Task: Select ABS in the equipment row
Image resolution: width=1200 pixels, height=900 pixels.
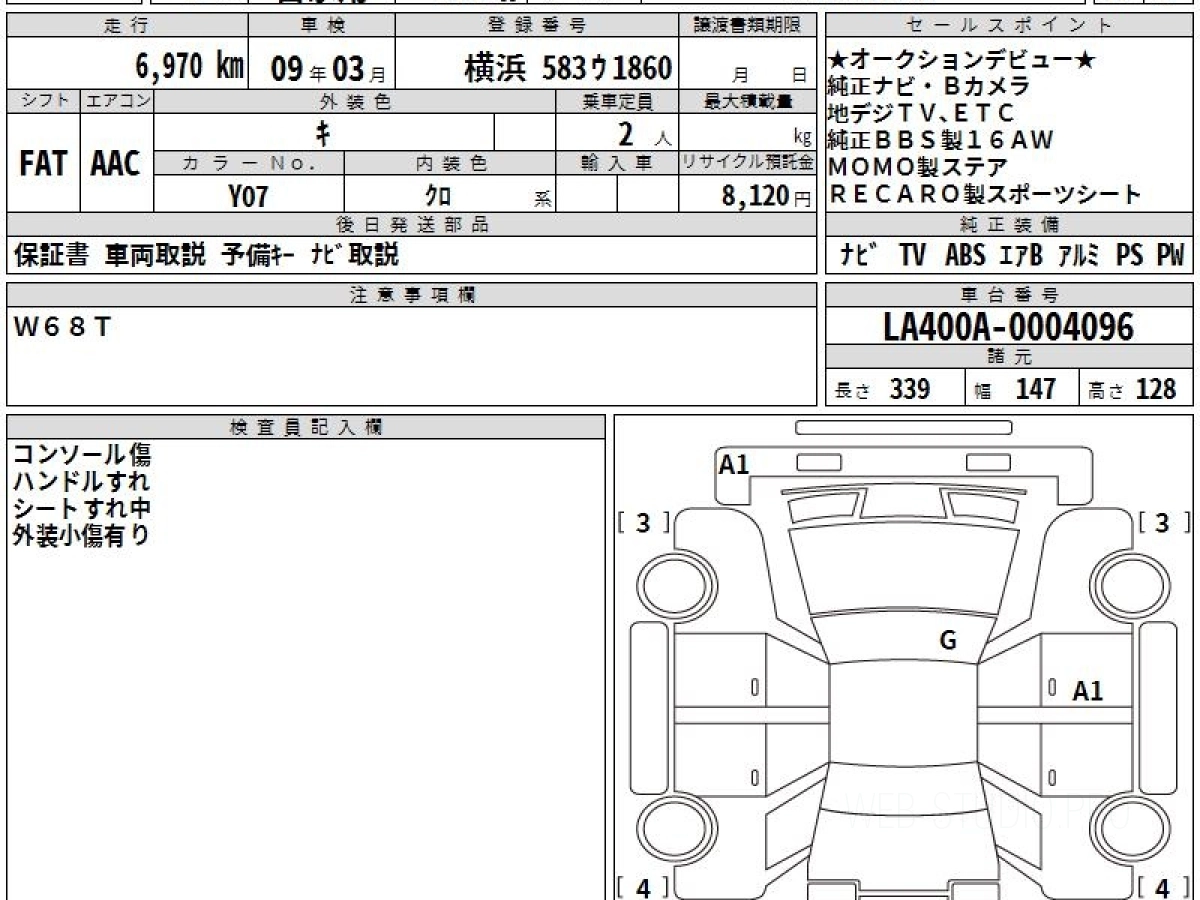Action: click(965, 256)
